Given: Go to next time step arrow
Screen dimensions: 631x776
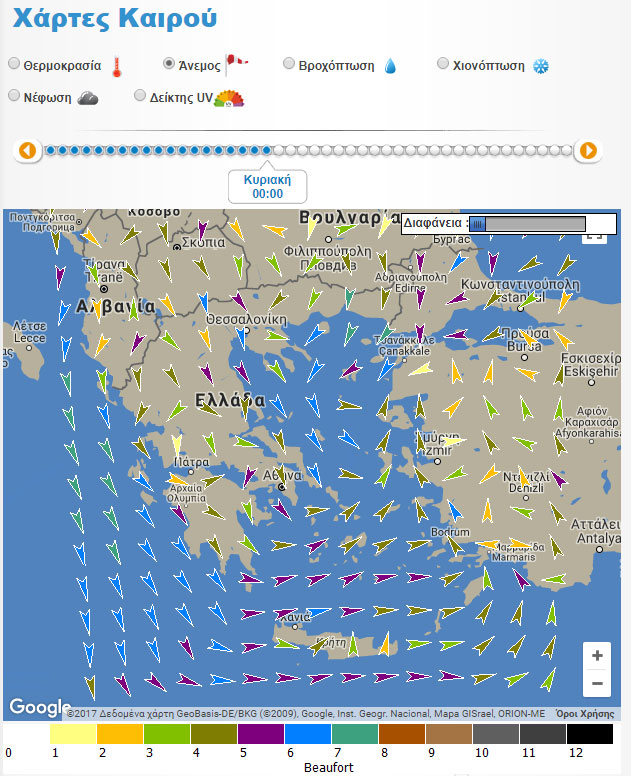Looking at the screenshot, I should pyautogui.click(x=588, y=150).
